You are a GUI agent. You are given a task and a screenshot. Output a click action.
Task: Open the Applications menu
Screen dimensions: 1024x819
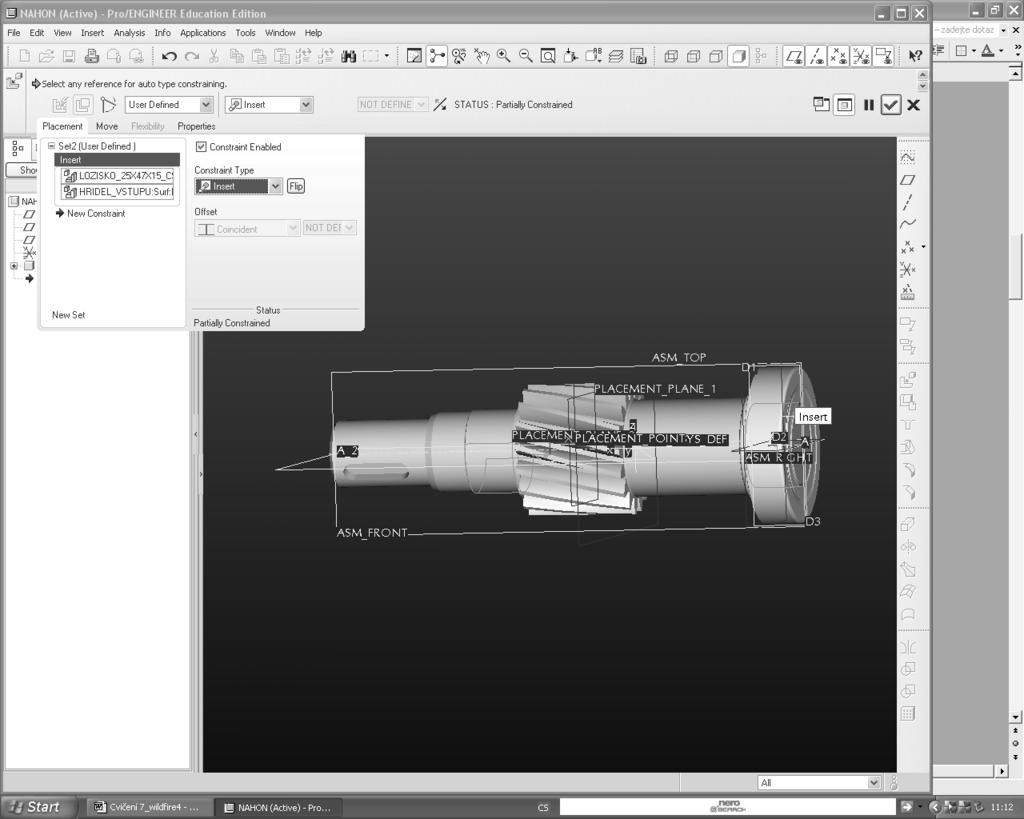tap(202, 33)
